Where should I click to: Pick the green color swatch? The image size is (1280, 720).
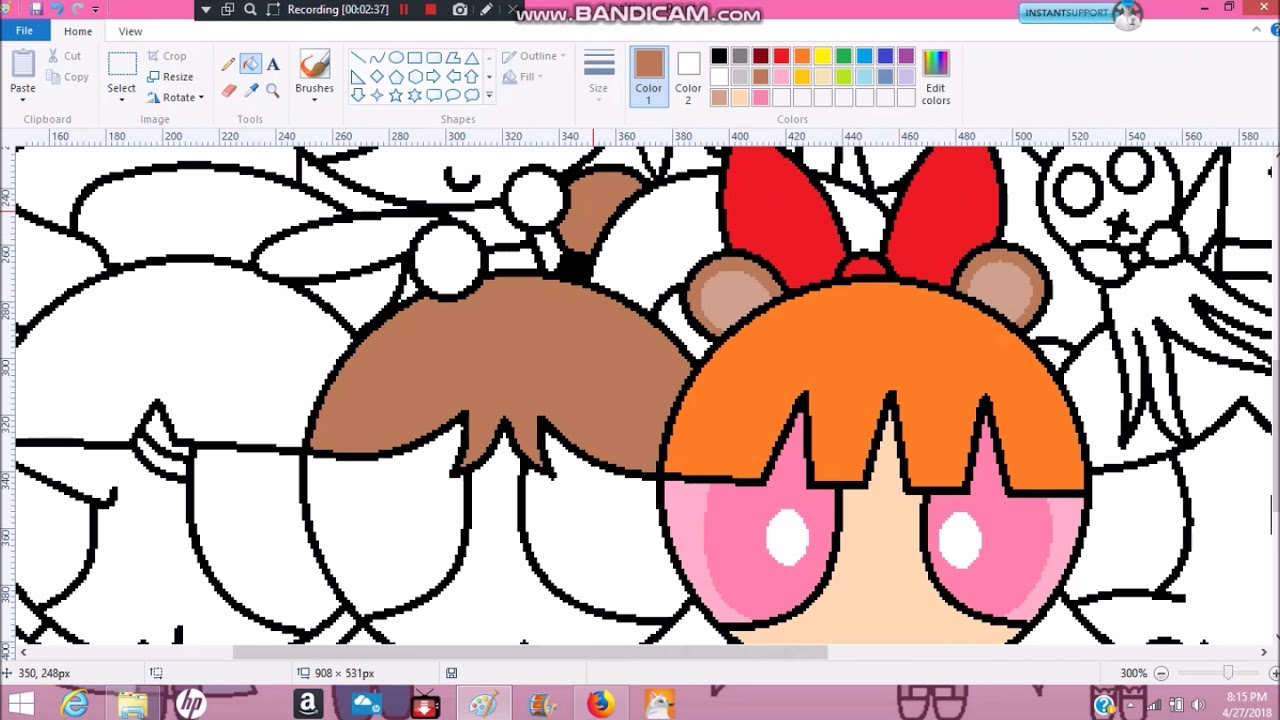(844, 56)
